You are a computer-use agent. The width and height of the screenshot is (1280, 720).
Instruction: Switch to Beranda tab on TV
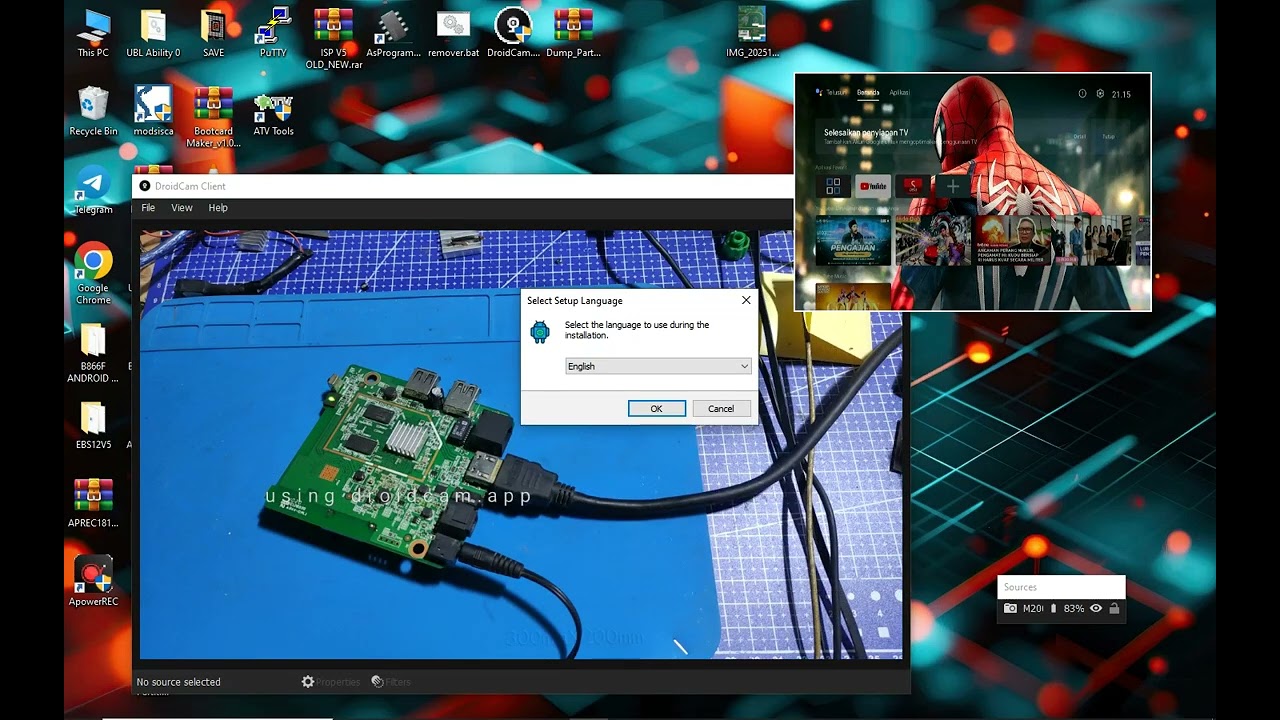tap(868, 92)
